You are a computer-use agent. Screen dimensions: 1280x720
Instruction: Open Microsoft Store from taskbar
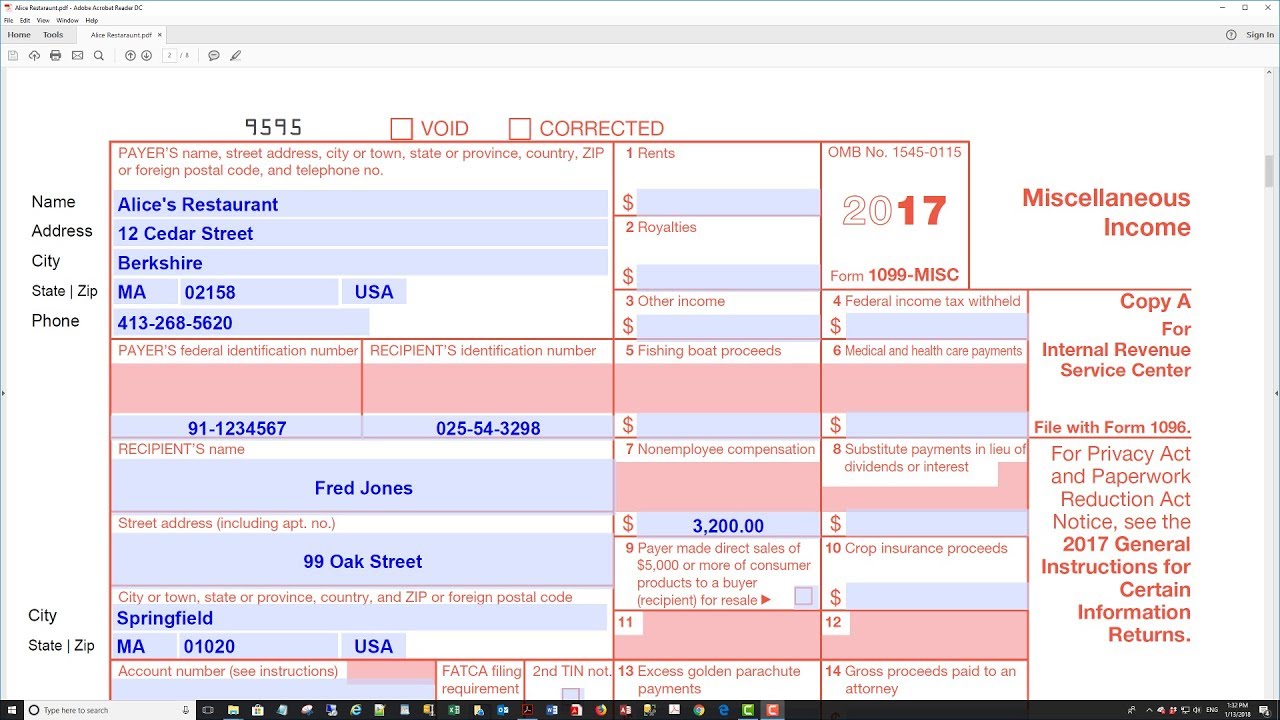(x=258, y=710)
